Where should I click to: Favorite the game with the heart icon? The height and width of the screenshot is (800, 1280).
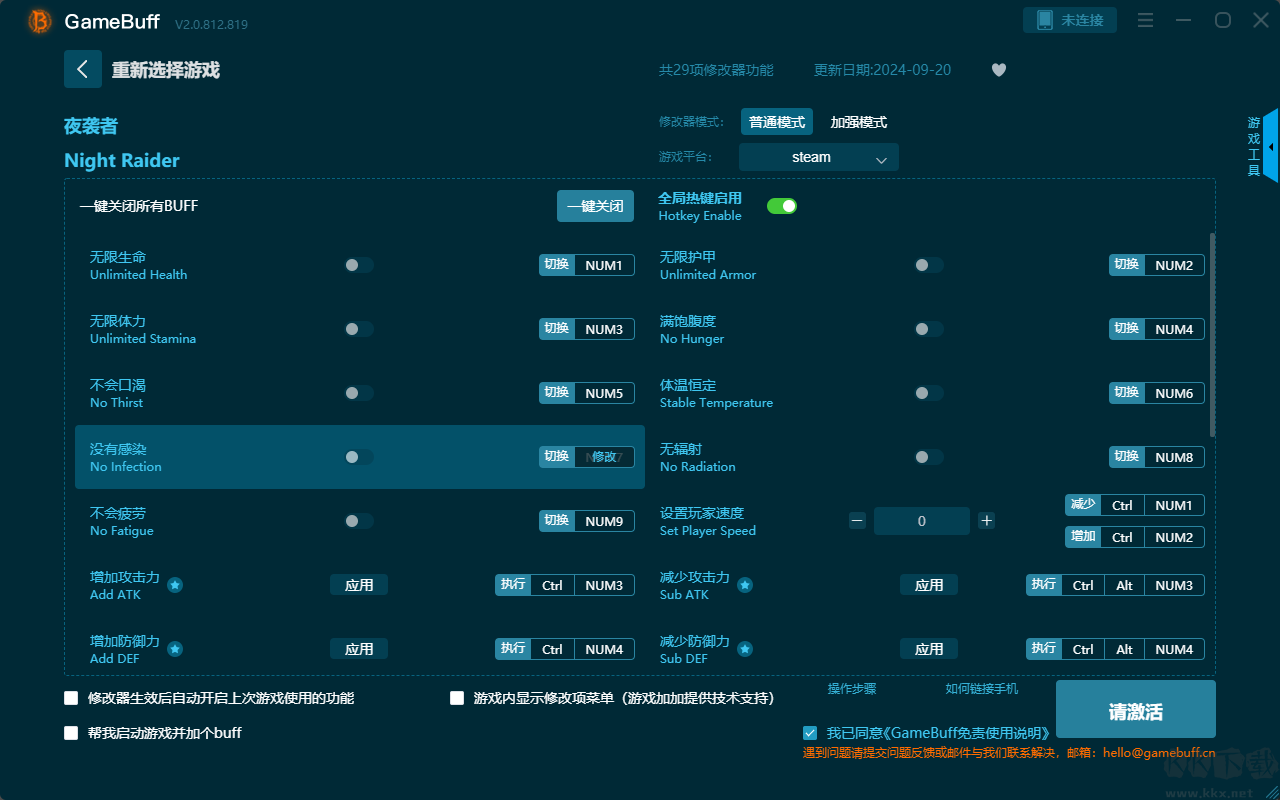[999, 70]
